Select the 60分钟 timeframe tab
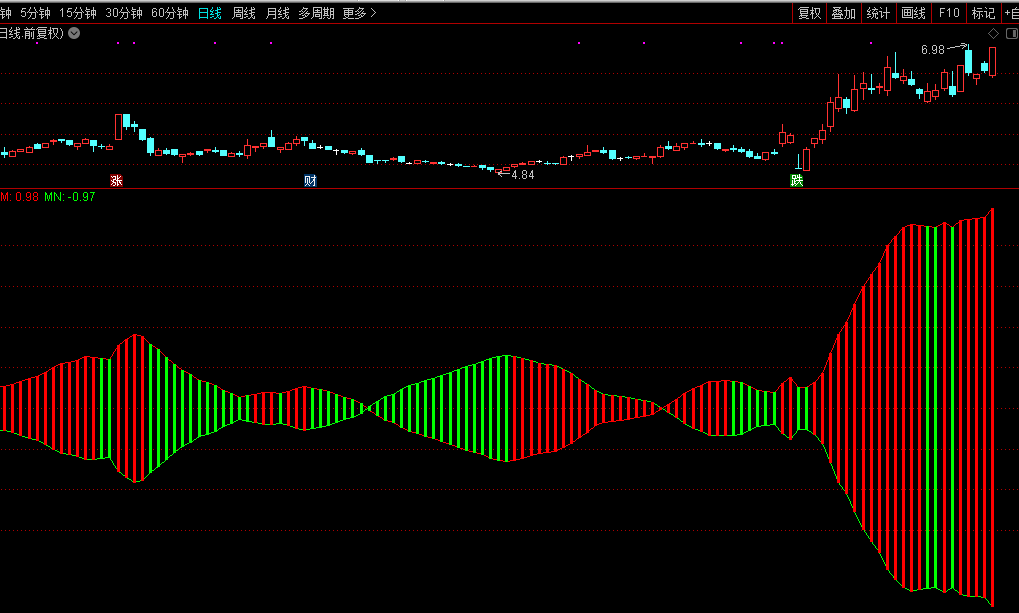Viewport: 1019px width, 613px height. [170, 13]
